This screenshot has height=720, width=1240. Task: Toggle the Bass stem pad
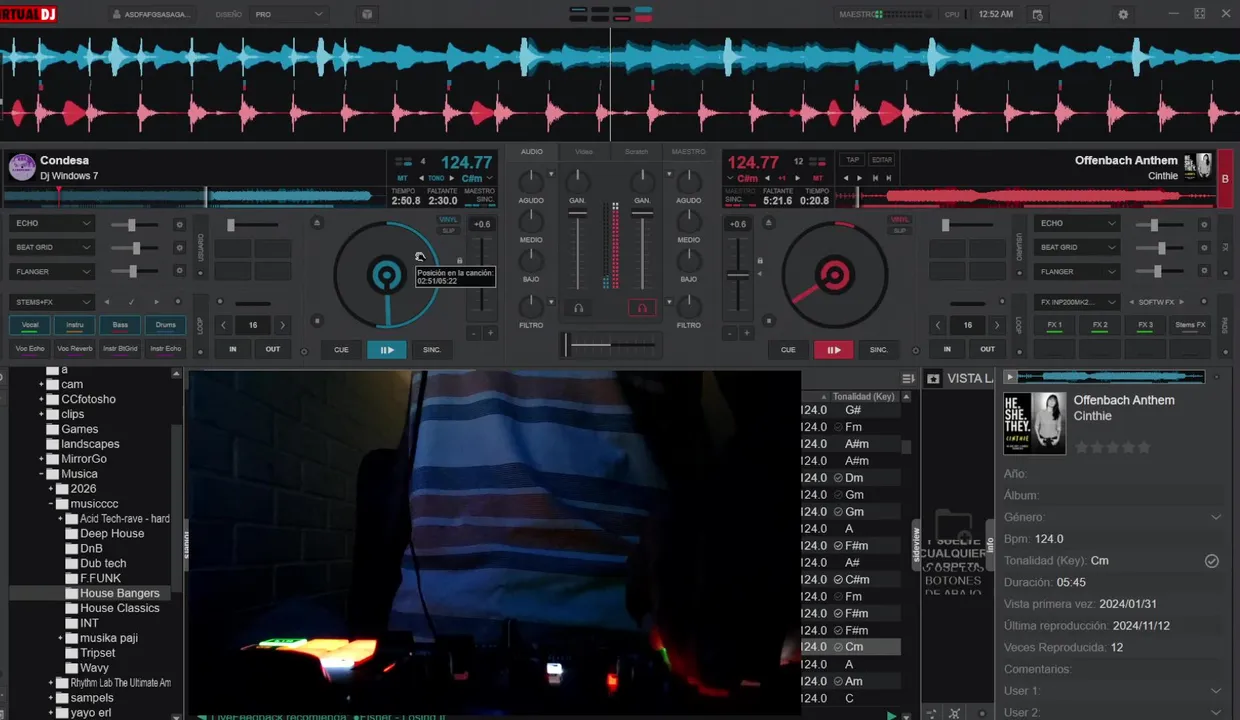point(120,325)
